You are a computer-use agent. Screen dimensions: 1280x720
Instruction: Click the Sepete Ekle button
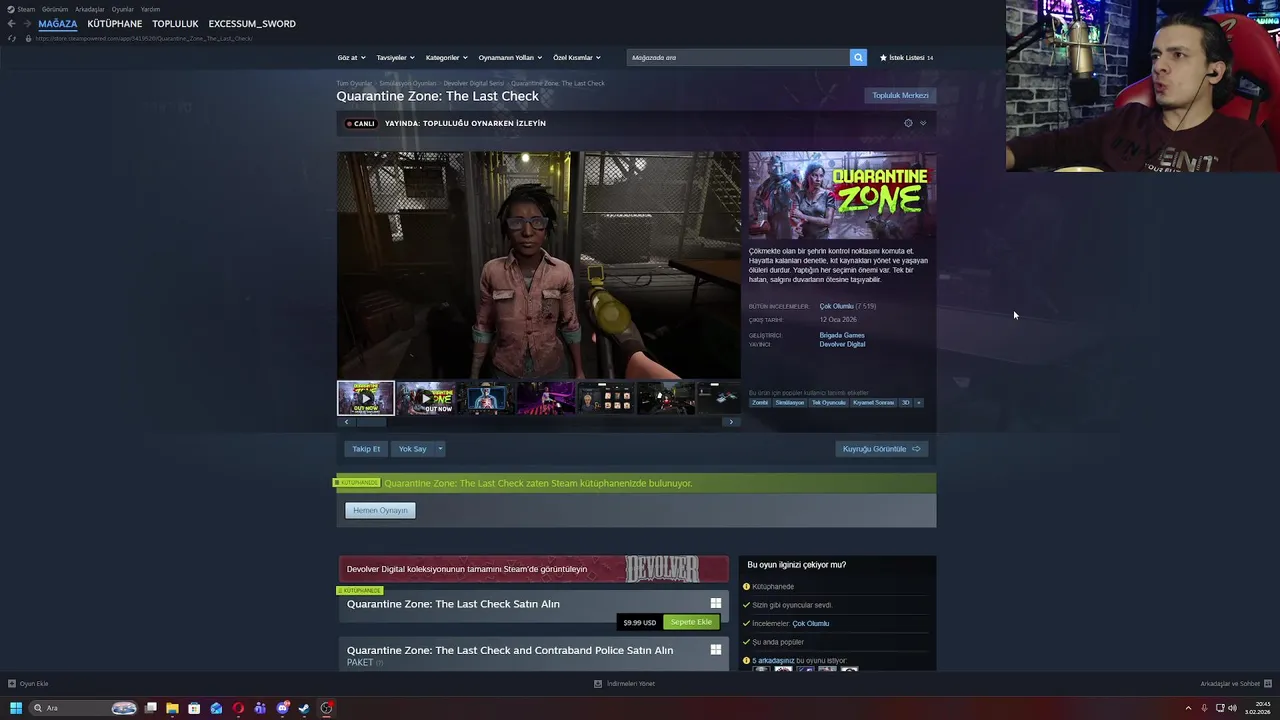[x=691, y=622]
